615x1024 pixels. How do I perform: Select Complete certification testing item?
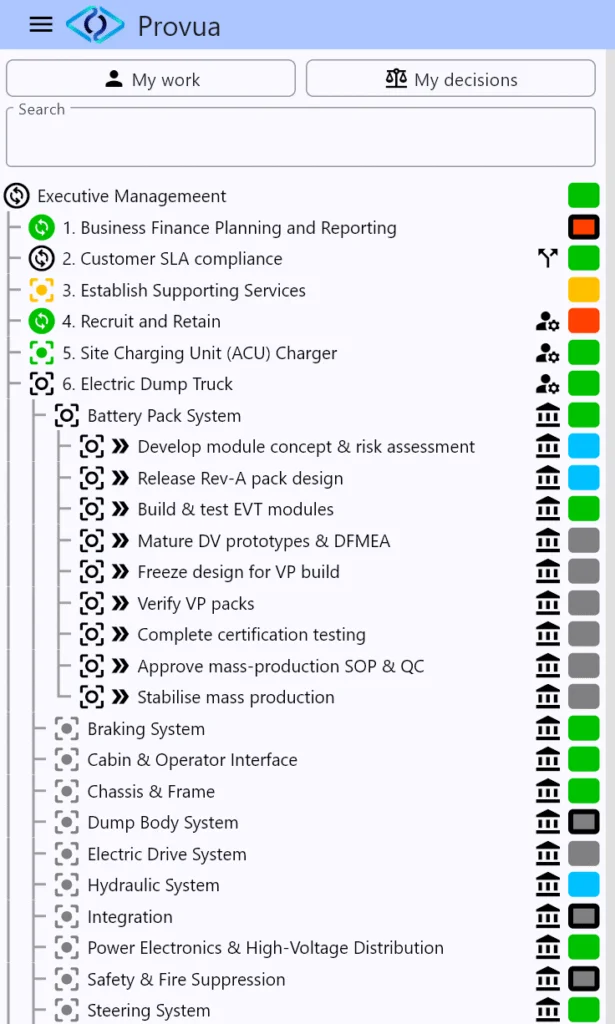click(251, 635)
